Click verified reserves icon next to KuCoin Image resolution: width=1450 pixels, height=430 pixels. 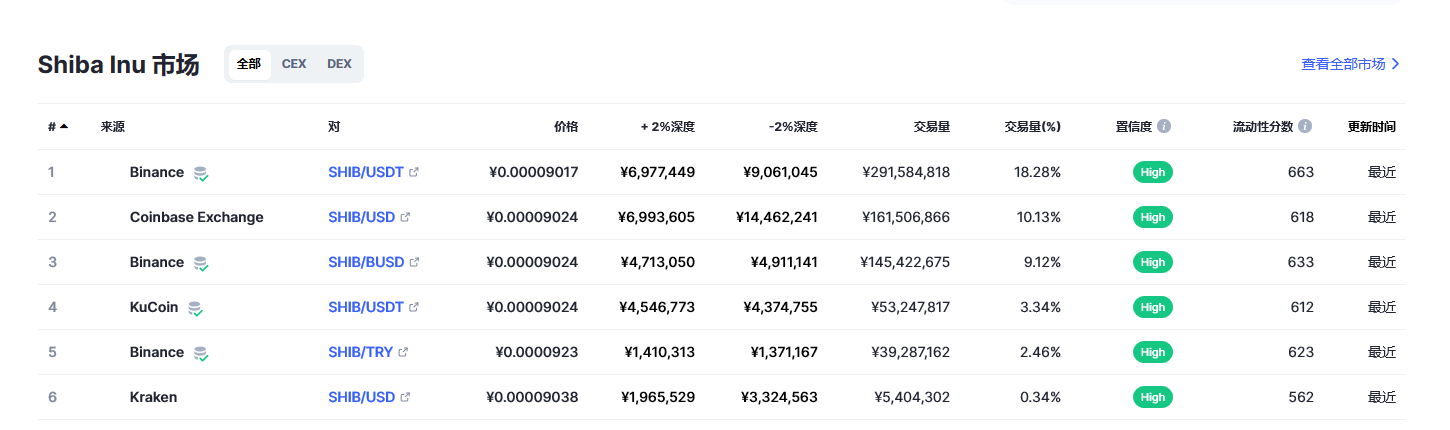pyautogui.click(x=195, y=308)
